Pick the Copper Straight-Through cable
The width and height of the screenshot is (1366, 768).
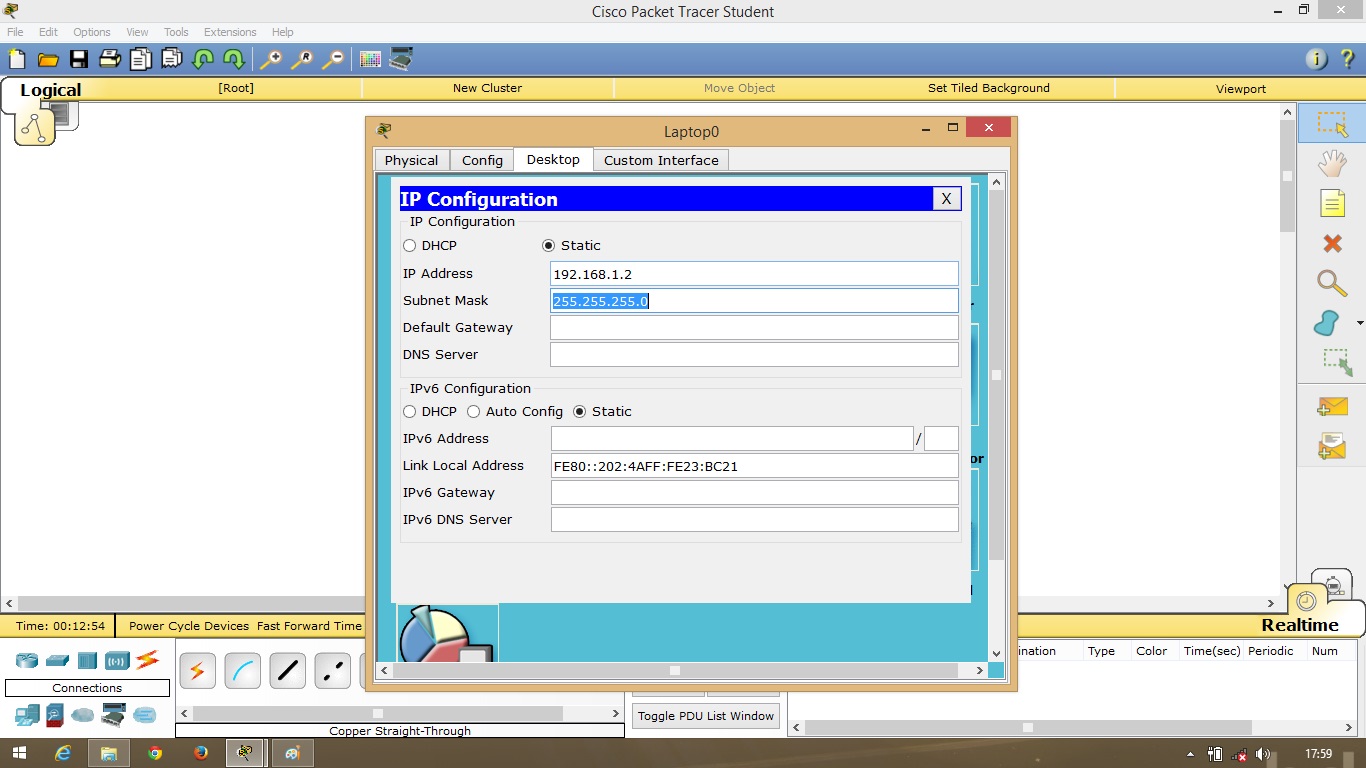click(x=287, y=670)
